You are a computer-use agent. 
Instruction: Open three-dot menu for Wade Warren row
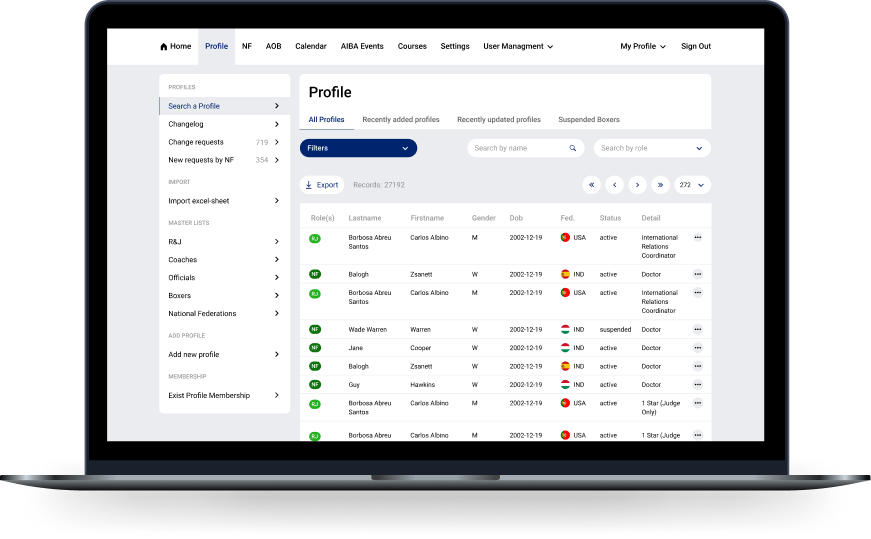pyautogui.click(x=697, y=329)
